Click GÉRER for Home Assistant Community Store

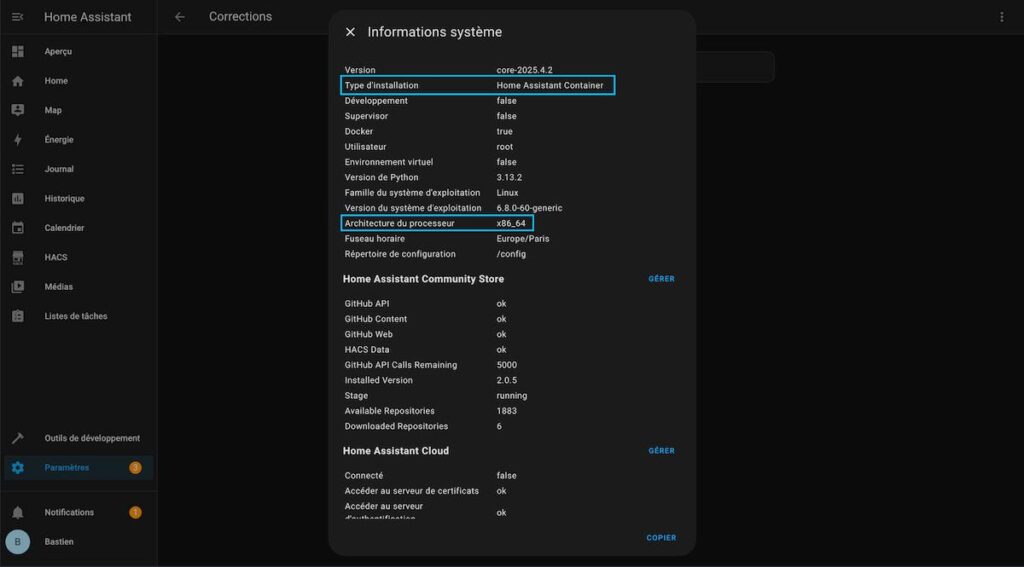click(662, 279)
